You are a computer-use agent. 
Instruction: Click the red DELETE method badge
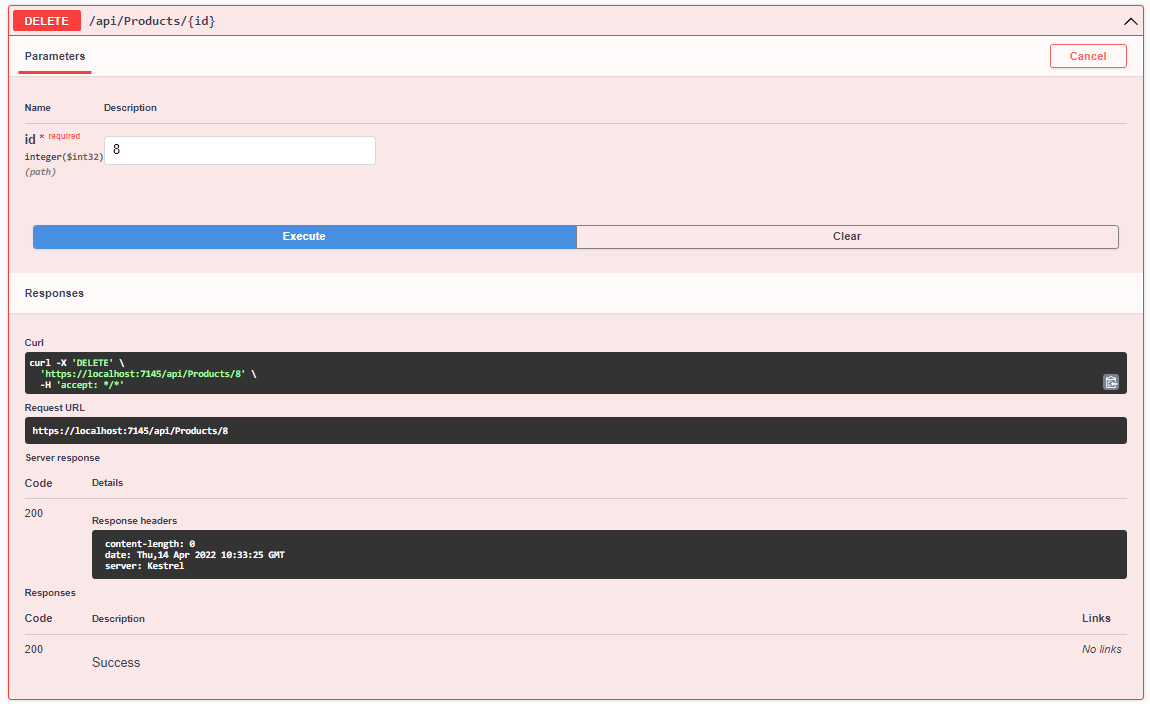pos(46,21)
